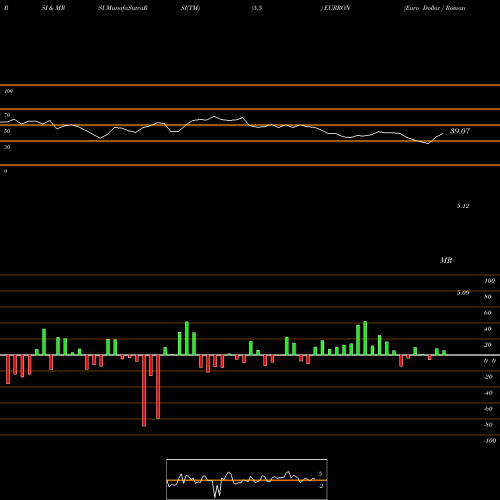Click the MR axis -60 label
The height and width of the screenshot is (500, 500).
[x=488, y=409]
